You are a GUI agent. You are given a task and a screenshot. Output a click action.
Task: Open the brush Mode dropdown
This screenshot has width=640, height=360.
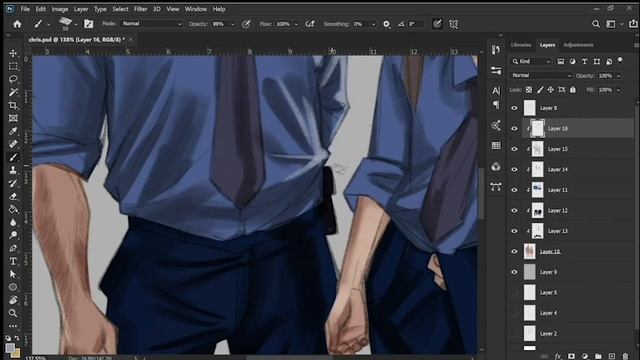152,24
